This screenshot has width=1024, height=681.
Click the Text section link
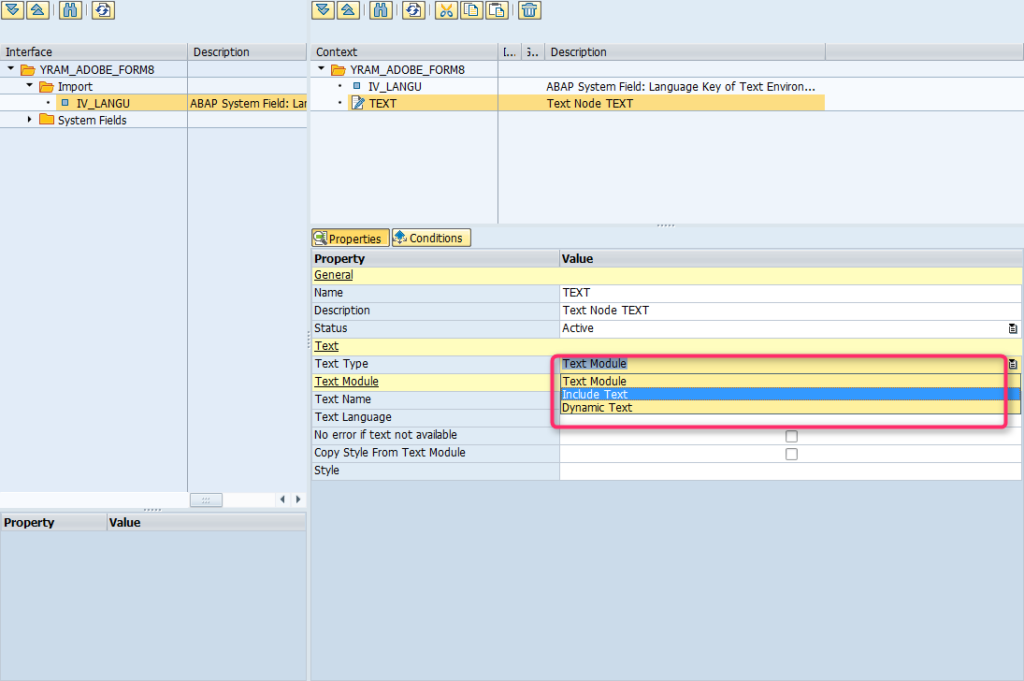tap(327, 346)
